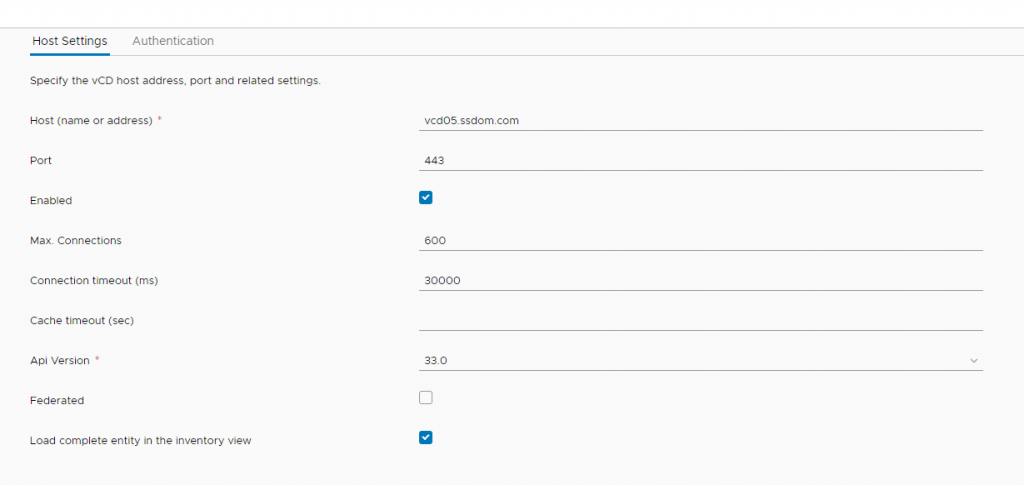
Task: Select the Connection timeout field 30000
Action: (701, 281)
